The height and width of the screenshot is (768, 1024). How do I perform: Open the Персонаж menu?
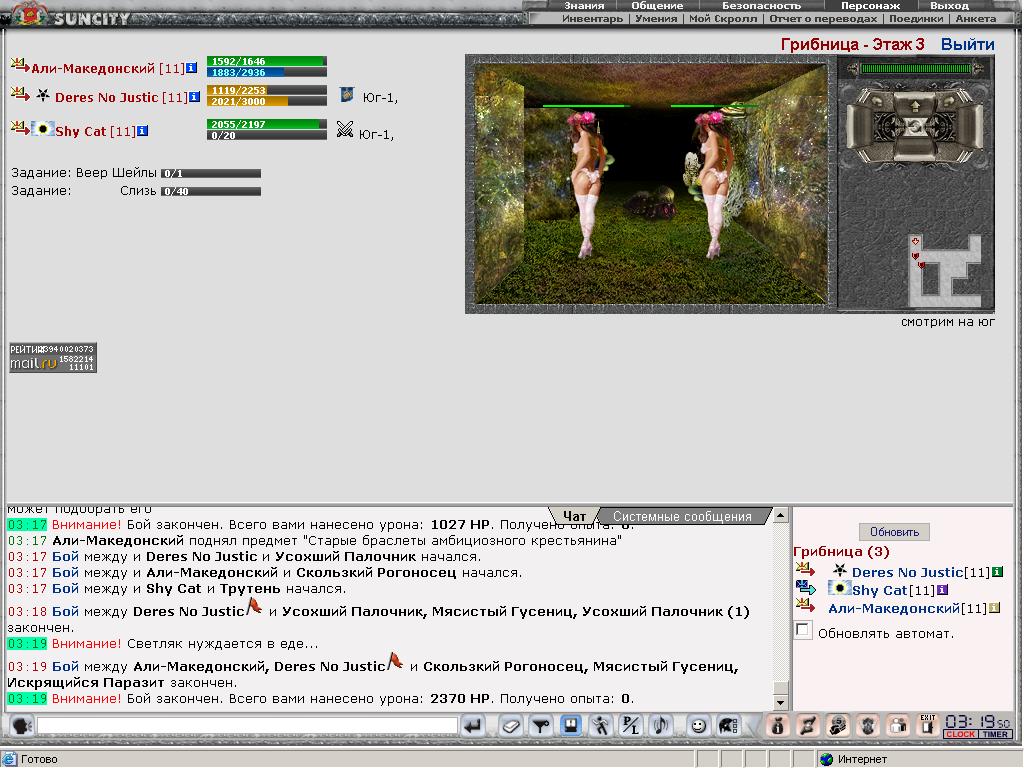(x=871, y=5)
